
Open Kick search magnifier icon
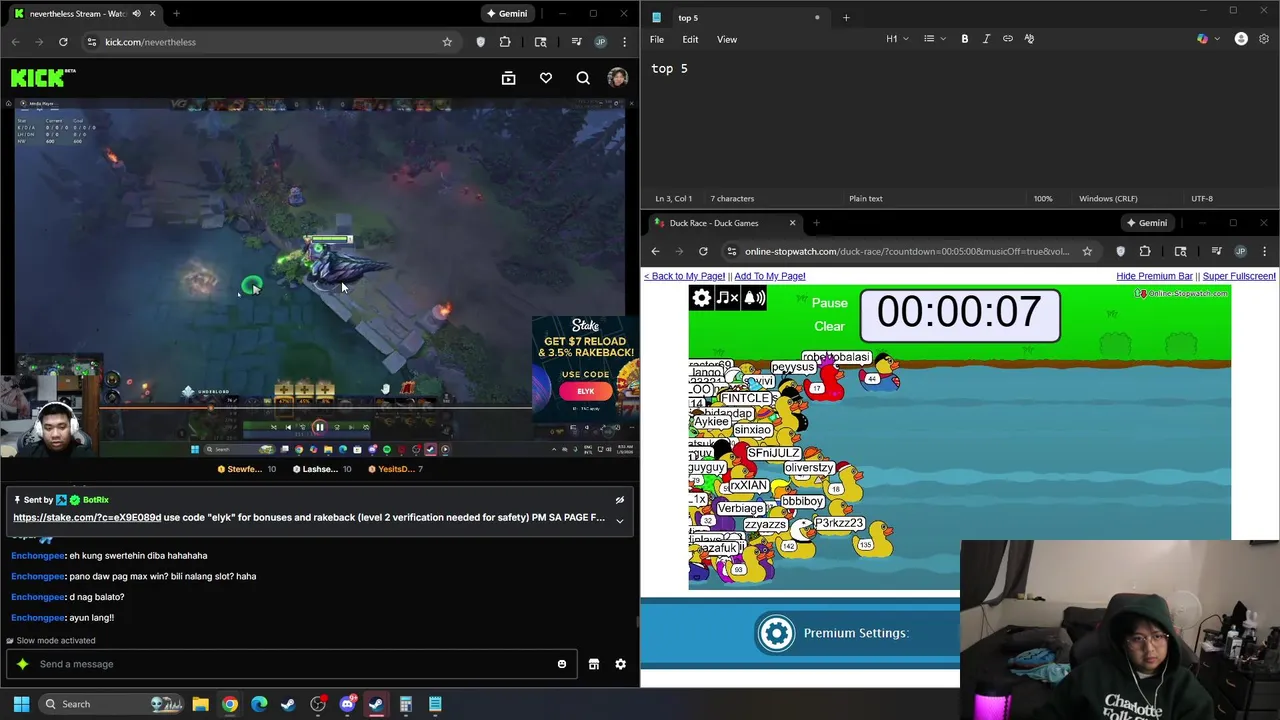coord(583,78)
